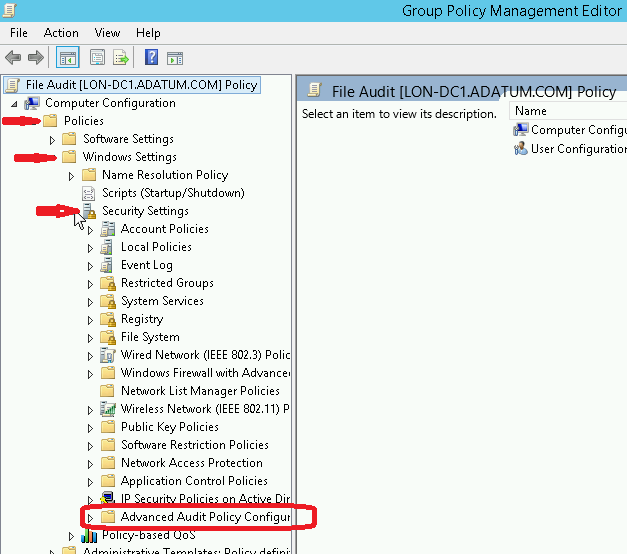Viewport: 627px width, 554px height.
Task: Expand the Name Resolution Policy node
Action: pos(71,176)
